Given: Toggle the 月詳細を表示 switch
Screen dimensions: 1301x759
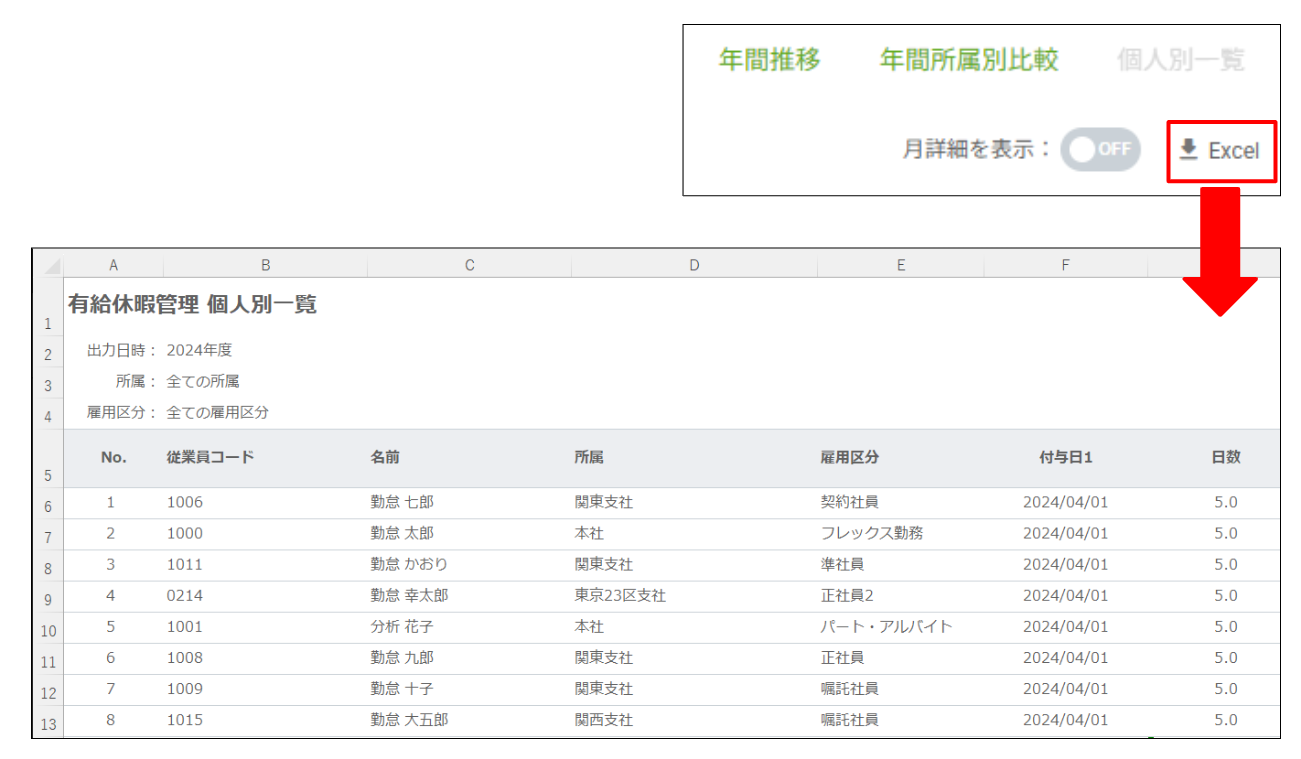Looking at the screenshot, I should tap(1100, 150).
